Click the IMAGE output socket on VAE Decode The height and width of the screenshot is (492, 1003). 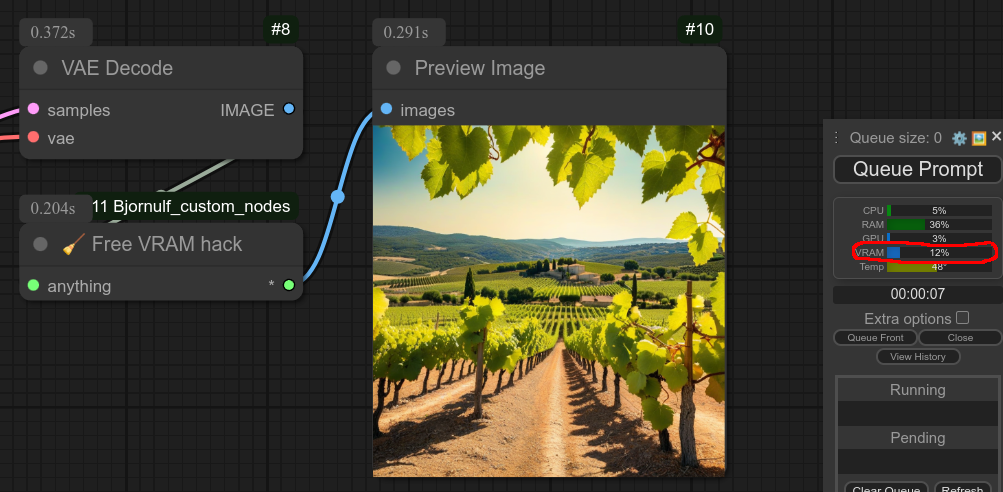(x=289, y=109)
